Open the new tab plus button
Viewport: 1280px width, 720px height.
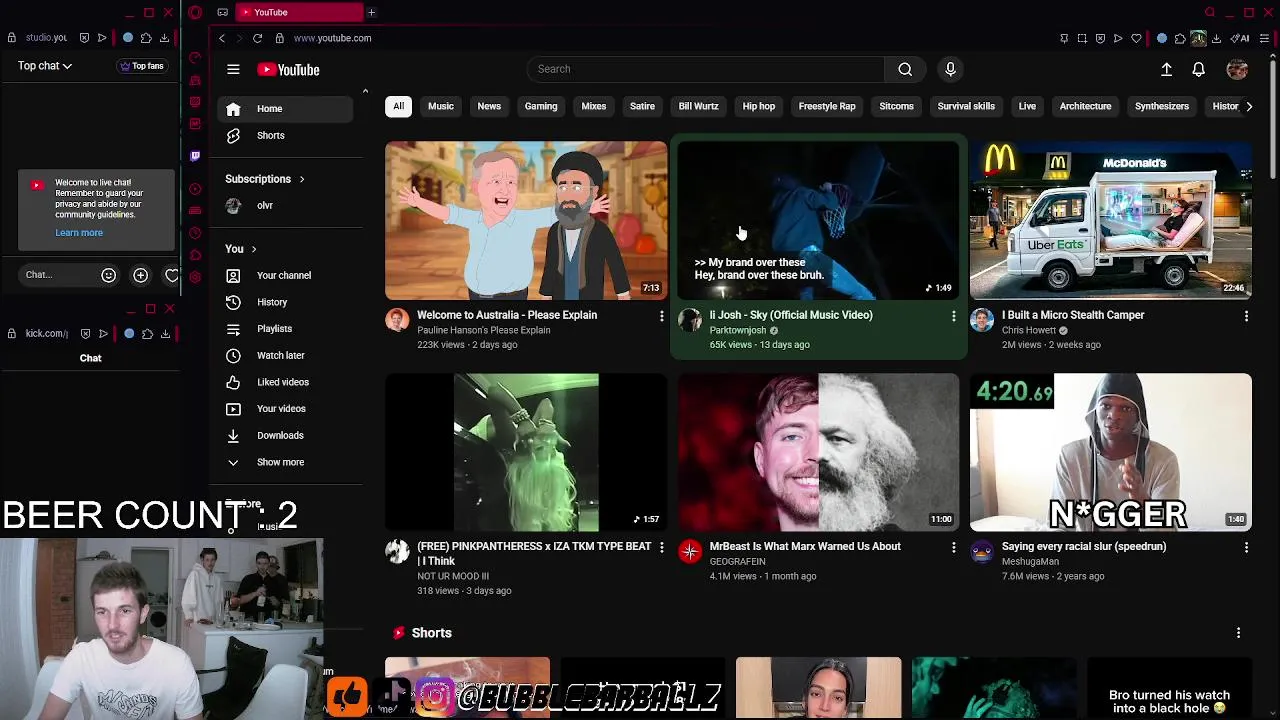pos(371,13)
